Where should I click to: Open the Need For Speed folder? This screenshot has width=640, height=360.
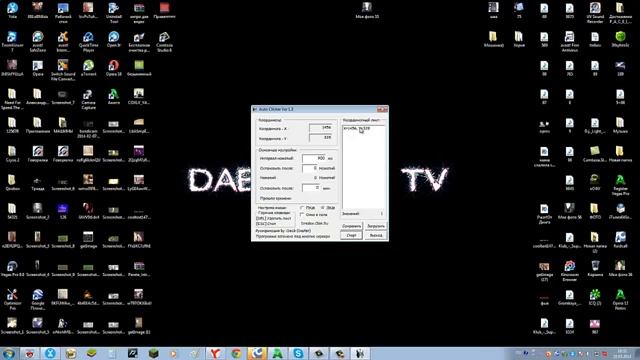pos(12,99)
